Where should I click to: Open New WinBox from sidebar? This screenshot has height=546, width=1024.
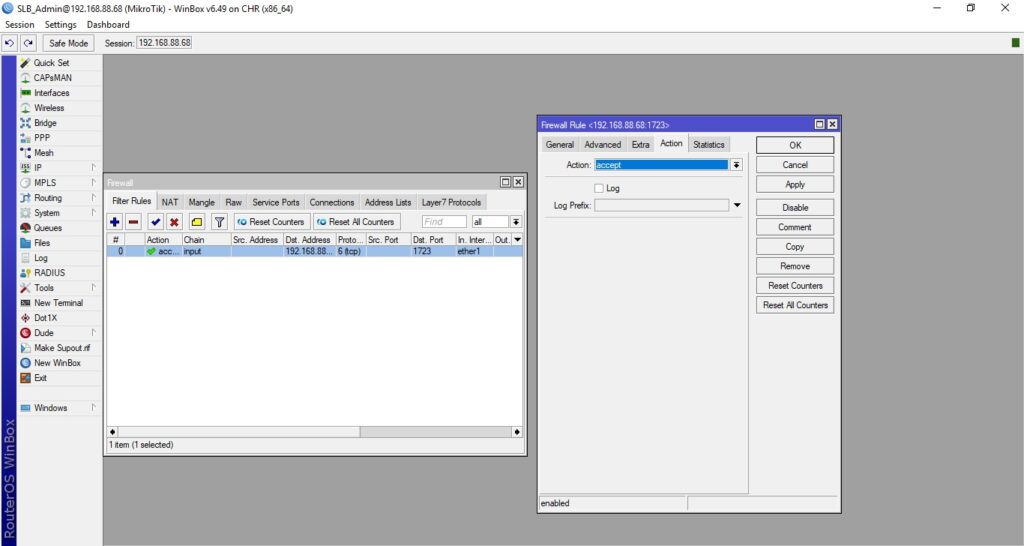pyautogui.click(x=57, y=363)
